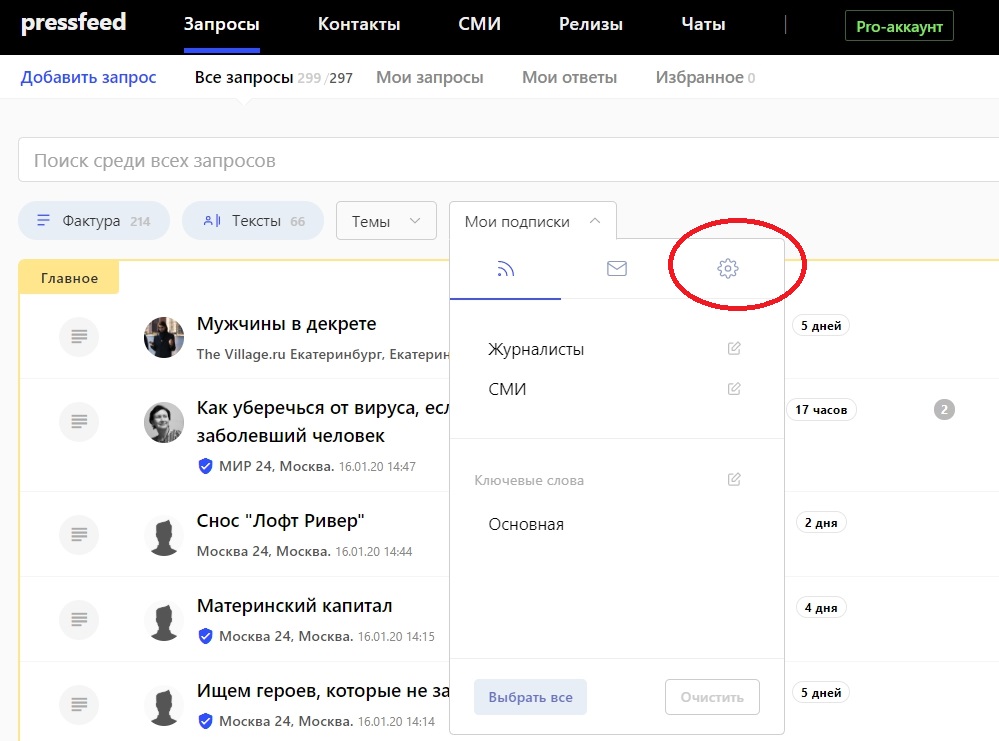Viewport: 999px width, 741px height.
Task: Click the Добавить запрос link
Action: point(88,77)
